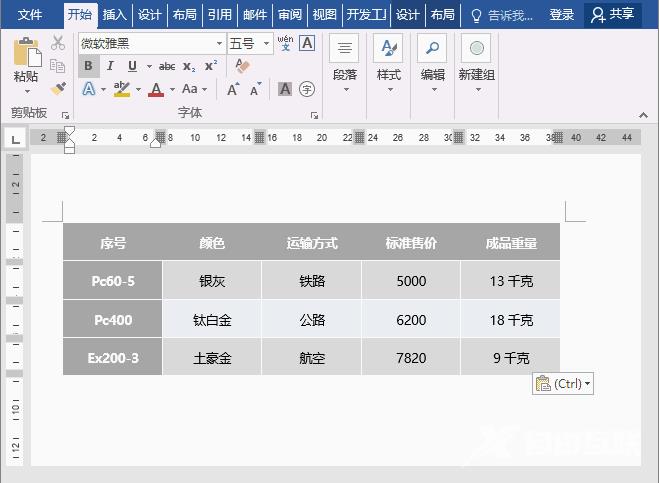The height and width of the screenshot is (483, 659).
Task: Apply the red font color swatch
Action: point(155,89)
